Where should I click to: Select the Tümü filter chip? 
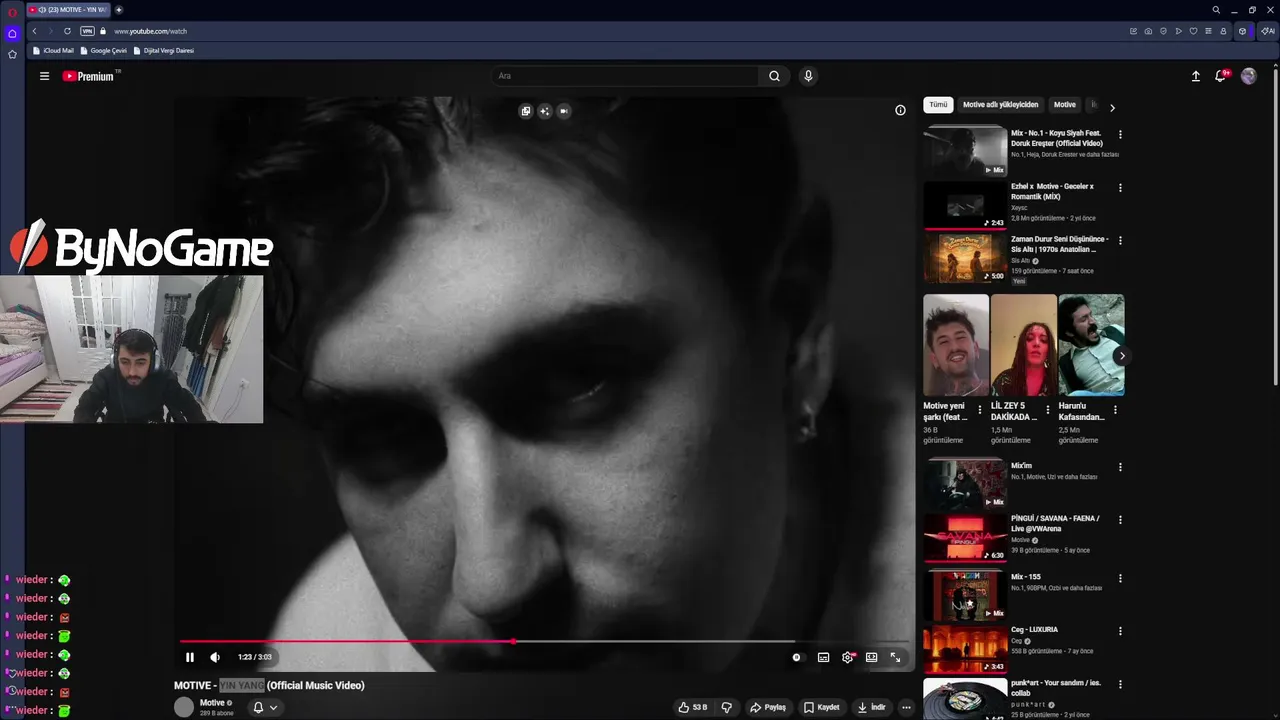tap(938, 104)
